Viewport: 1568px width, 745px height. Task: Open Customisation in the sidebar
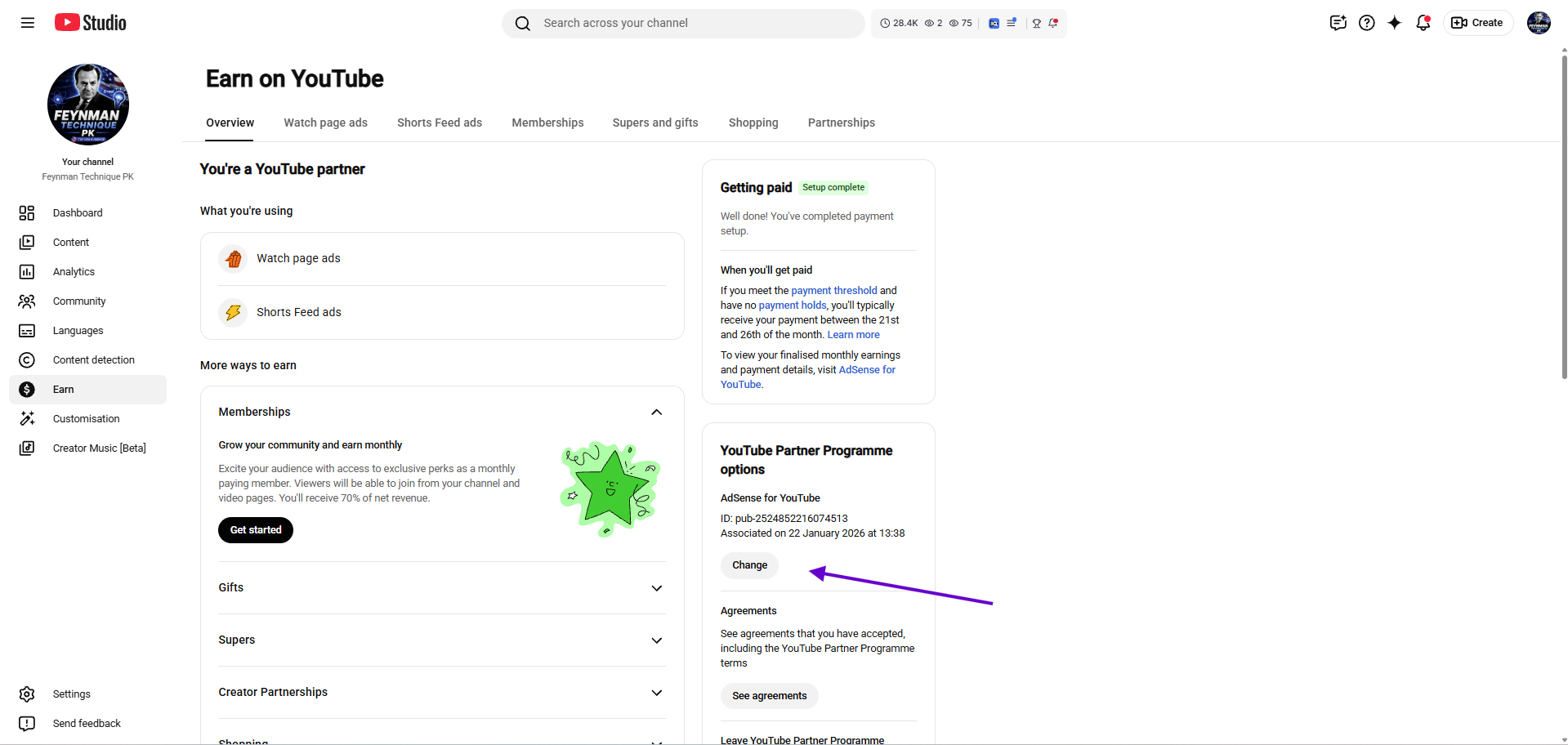click(87, 419)
